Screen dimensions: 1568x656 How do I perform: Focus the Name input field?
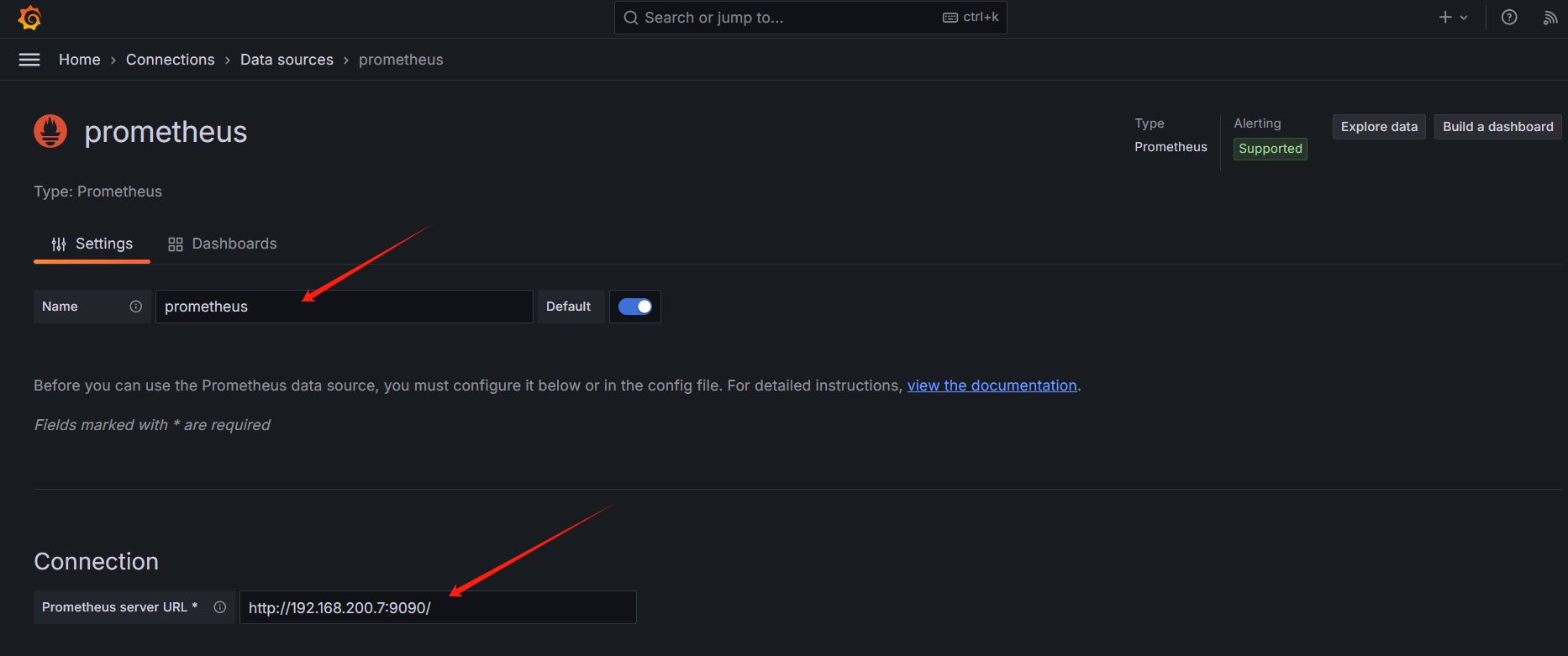(345, 307)
